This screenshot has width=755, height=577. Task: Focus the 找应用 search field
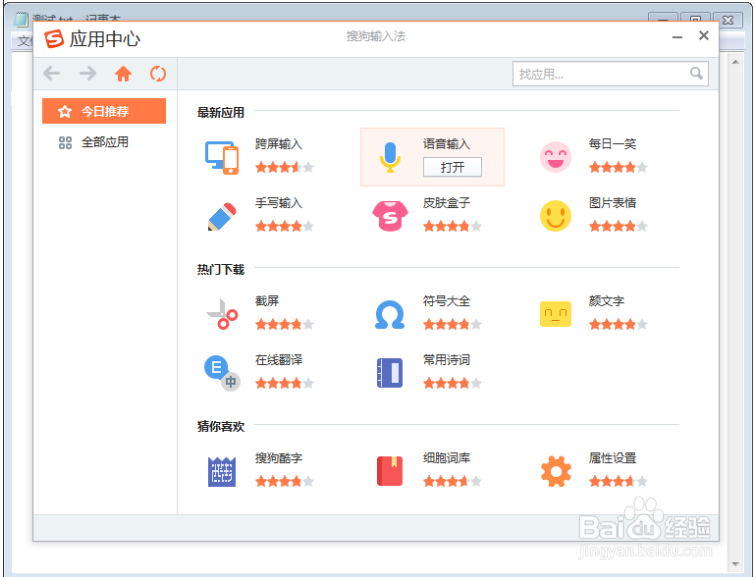click(610, 74)
